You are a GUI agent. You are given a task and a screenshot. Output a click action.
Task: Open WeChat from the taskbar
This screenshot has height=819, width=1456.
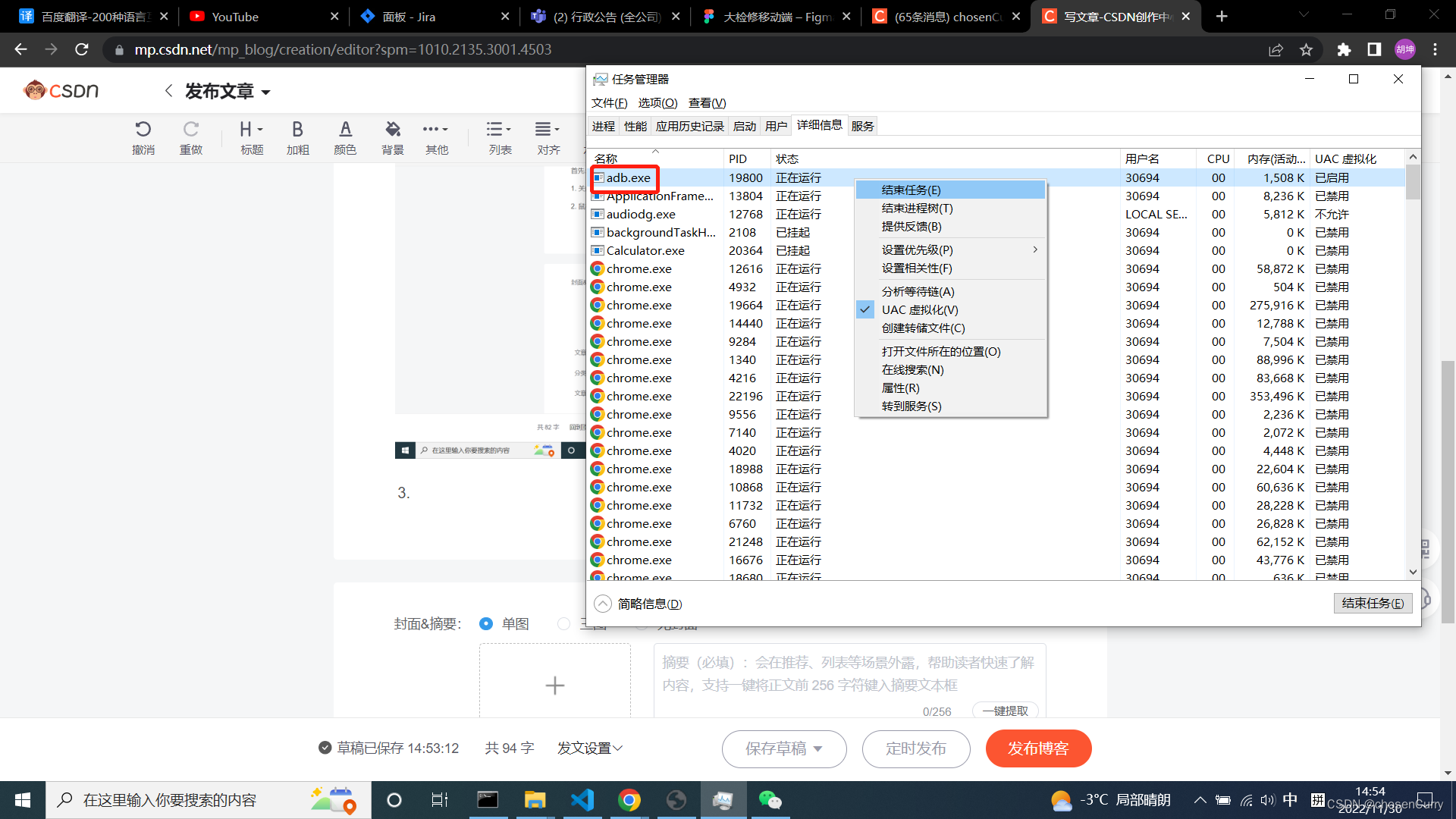[x=770, y=800]
